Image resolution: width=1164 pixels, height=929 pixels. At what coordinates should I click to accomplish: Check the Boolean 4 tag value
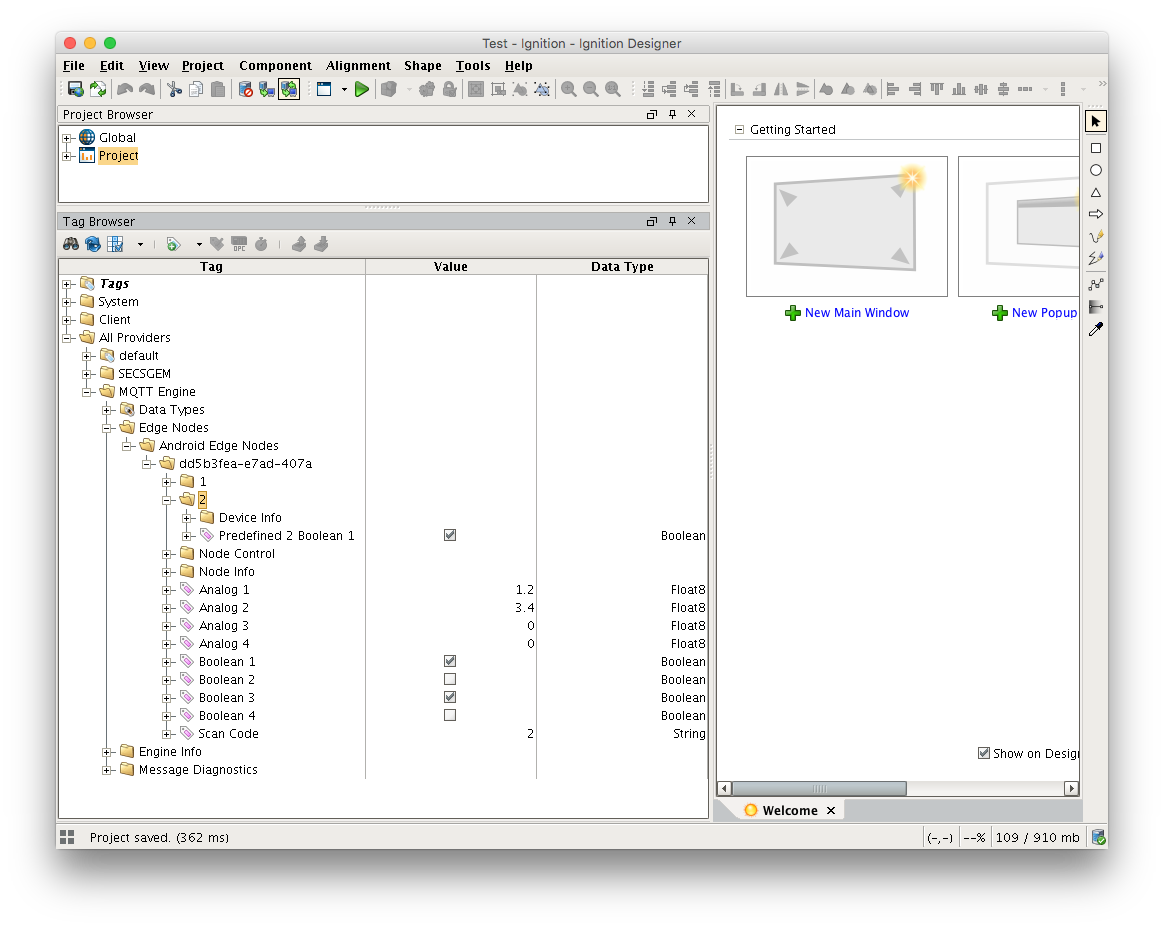coord(450,715)
